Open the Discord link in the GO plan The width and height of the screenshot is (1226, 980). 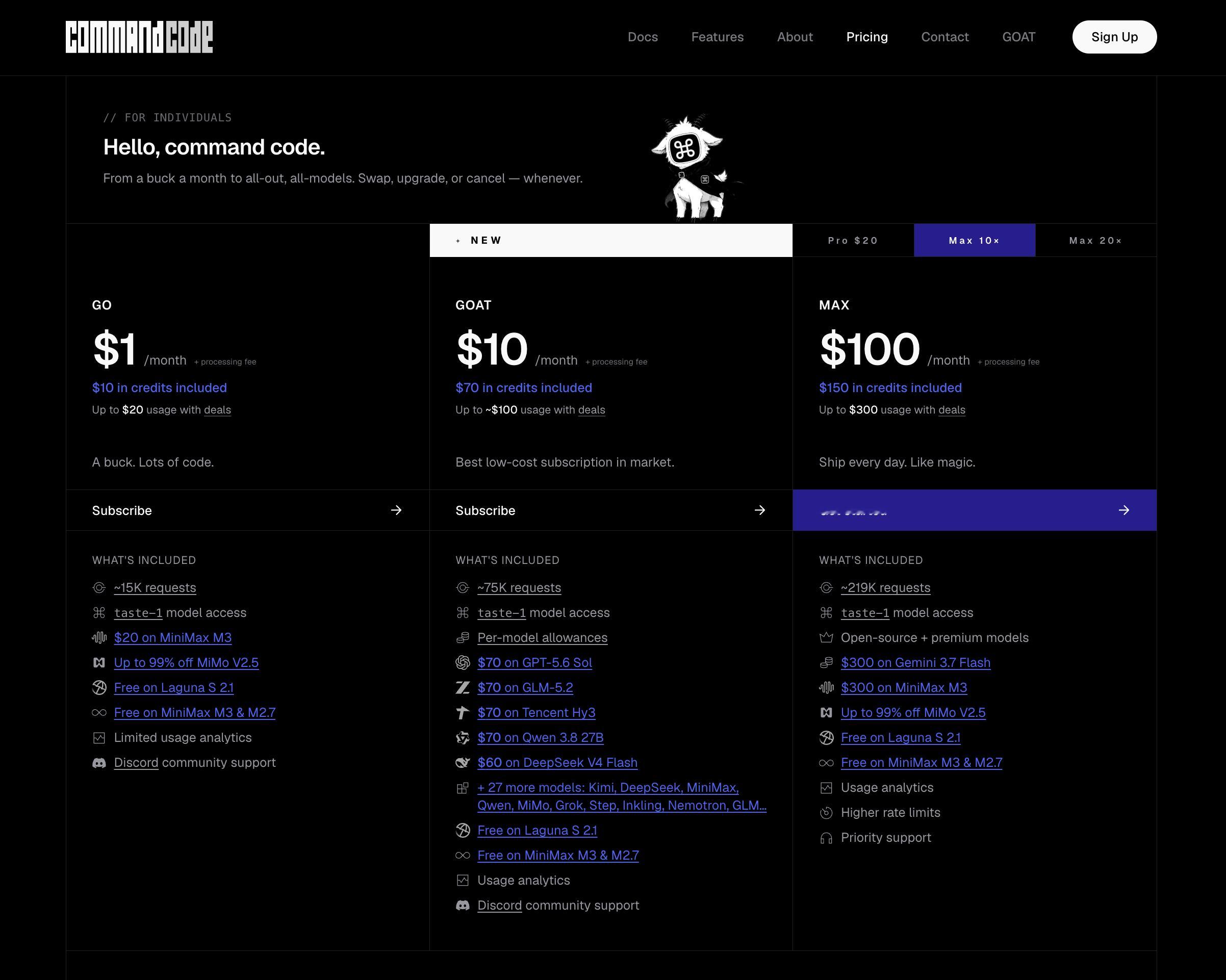(x=136, y=763)
